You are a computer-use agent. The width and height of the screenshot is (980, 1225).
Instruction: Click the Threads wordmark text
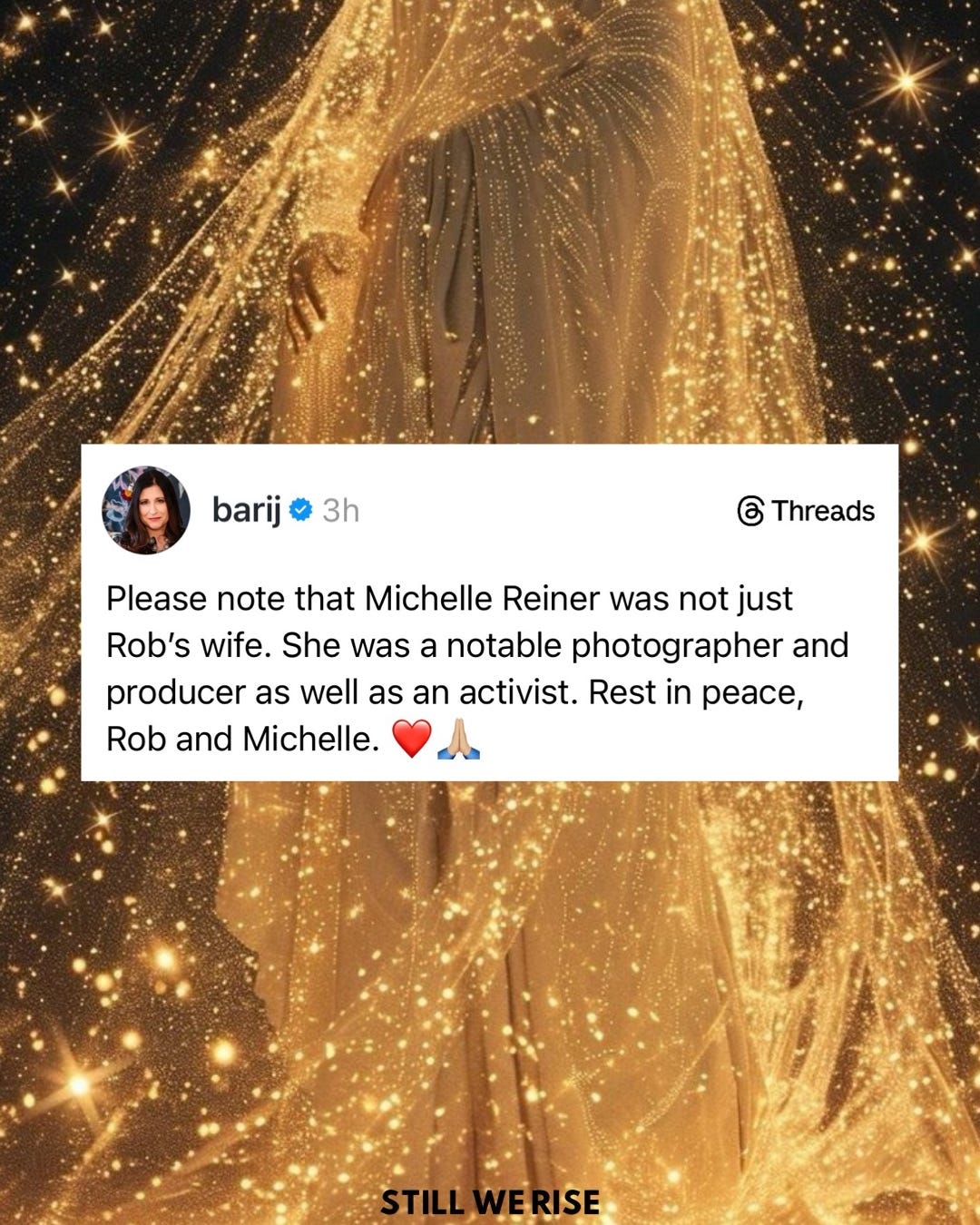pyautogui.click(x=823, y=511)
